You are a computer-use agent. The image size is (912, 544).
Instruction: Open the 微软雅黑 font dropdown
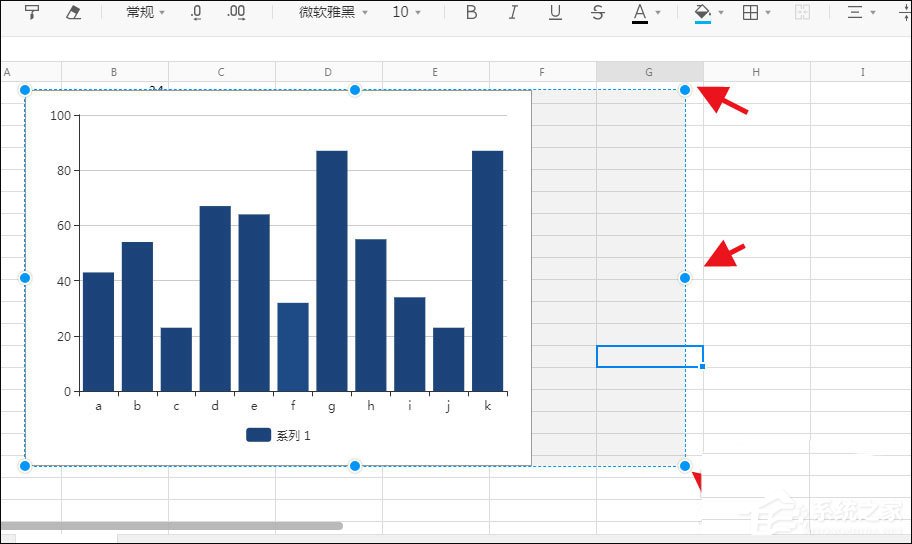(333, 12)
